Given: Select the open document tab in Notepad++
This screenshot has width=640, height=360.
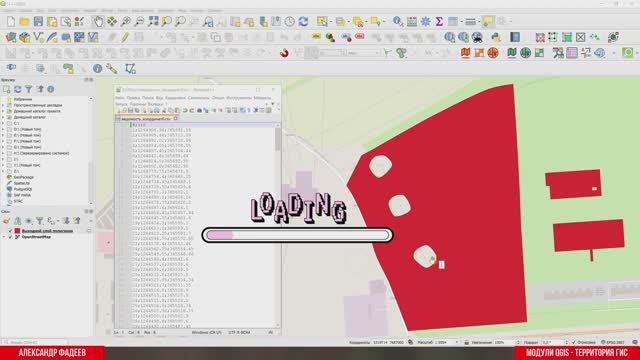Looking at the screenshot, I should tap(146, 119).
